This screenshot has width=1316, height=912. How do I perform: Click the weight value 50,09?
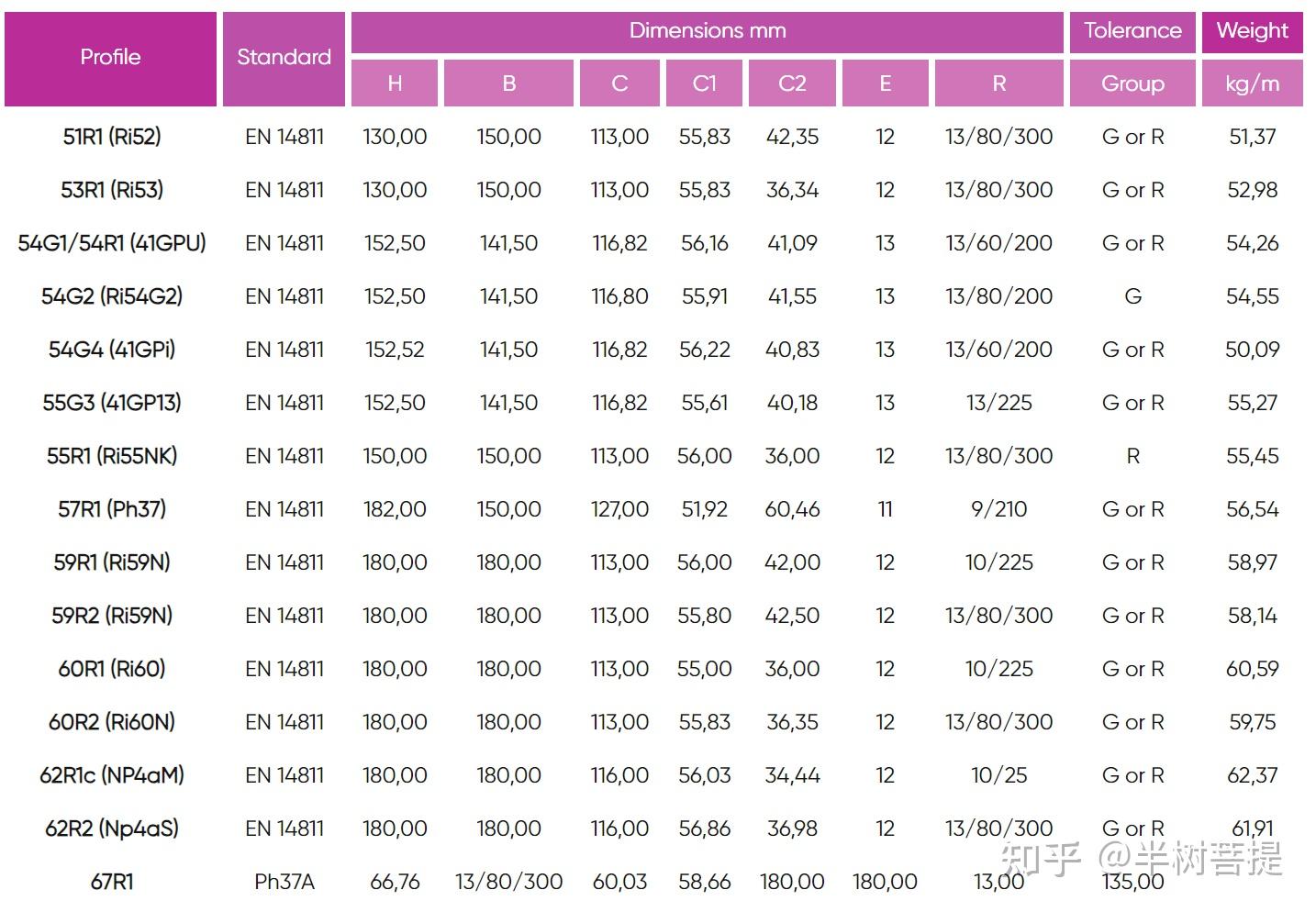pos(1252,350)
